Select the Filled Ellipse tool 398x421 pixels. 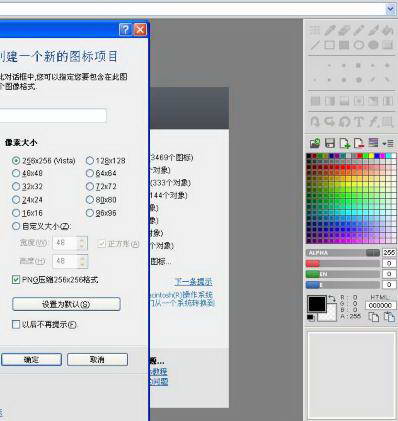[373, 45]
